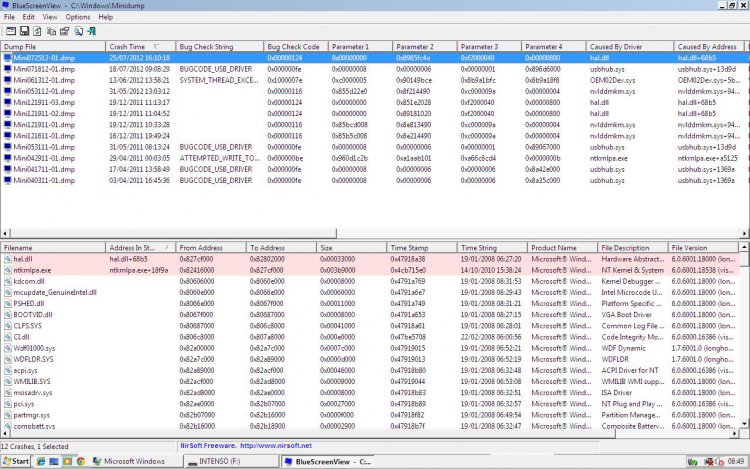Sort by Crash Time column header
The height and width of the screenshot is (469, 750).
pos(141,46)
